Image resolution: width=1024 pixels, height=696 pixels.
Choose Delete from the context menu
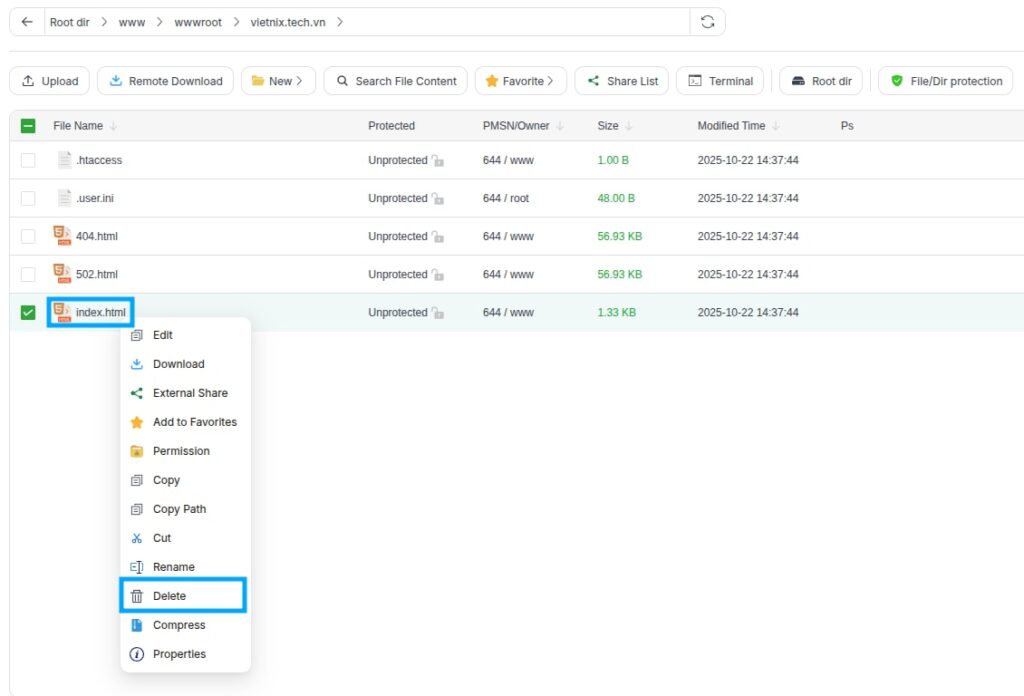(x=169, y=596)
